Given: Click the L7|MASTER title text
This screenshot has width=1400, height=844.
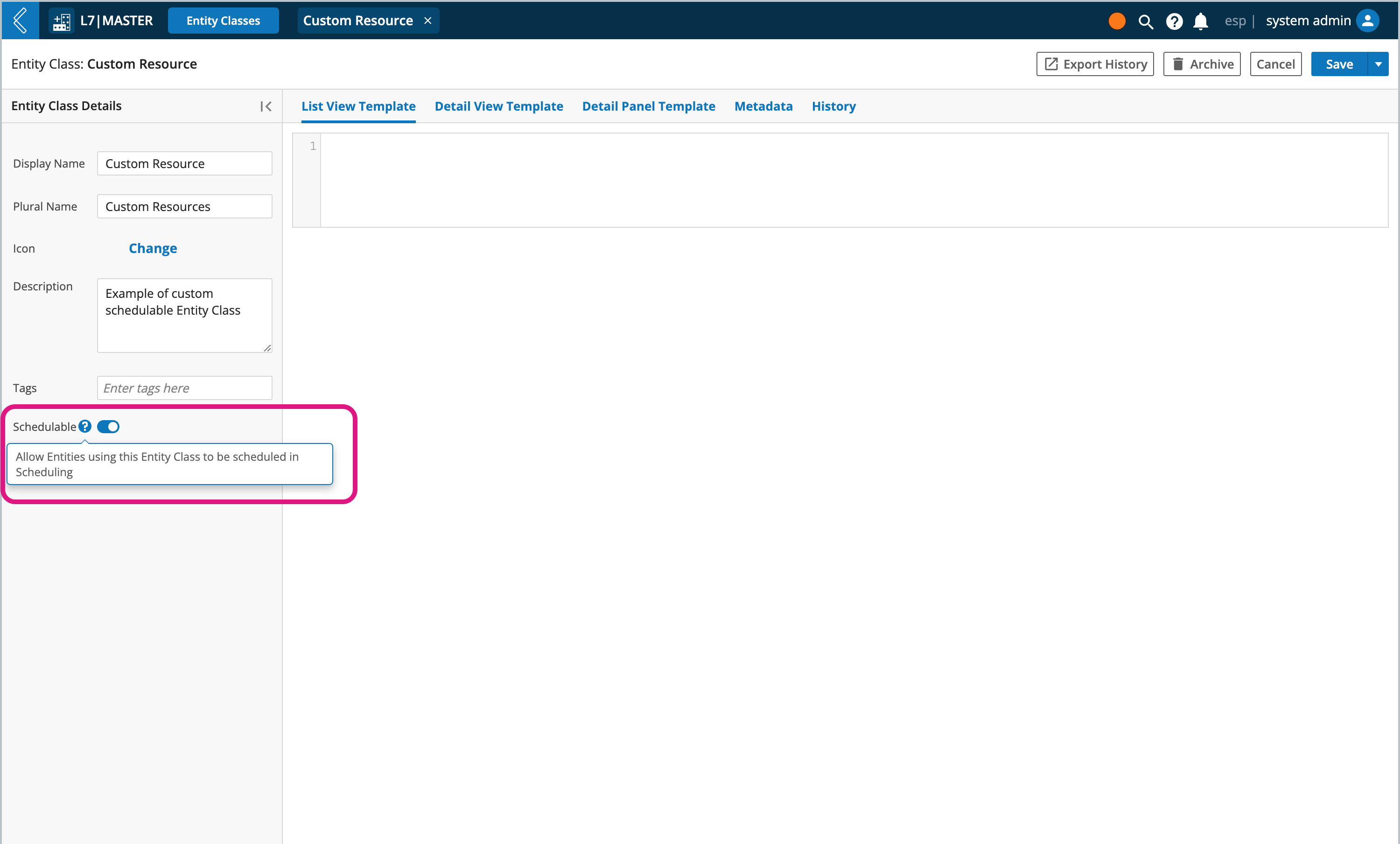Looking at the screenshot, I should (x=117, y=21).
